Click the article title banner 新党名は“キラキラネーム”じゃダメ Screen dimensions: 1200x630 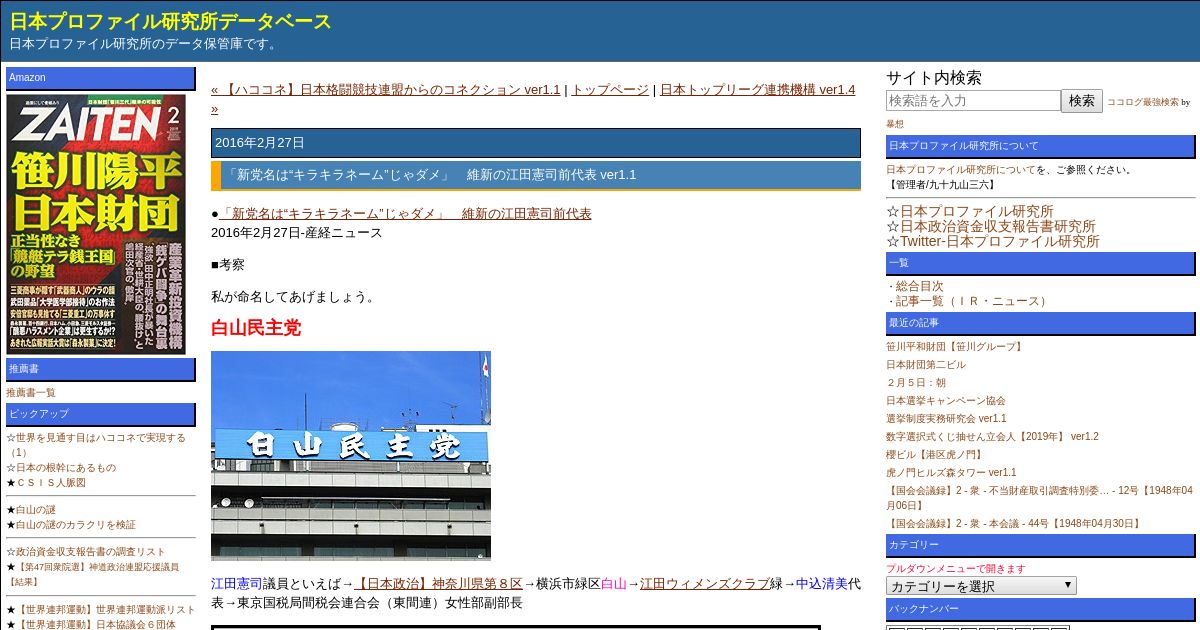pos(536,175)
